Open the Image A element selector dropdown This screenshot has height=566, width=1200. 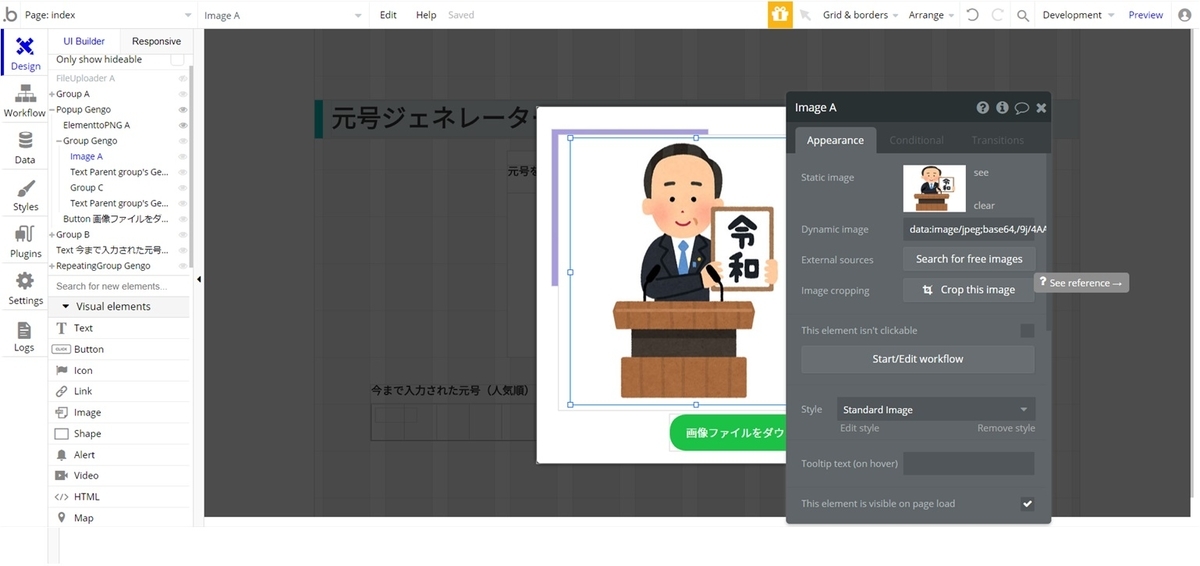pyautogui.click(x=283, y=15)
